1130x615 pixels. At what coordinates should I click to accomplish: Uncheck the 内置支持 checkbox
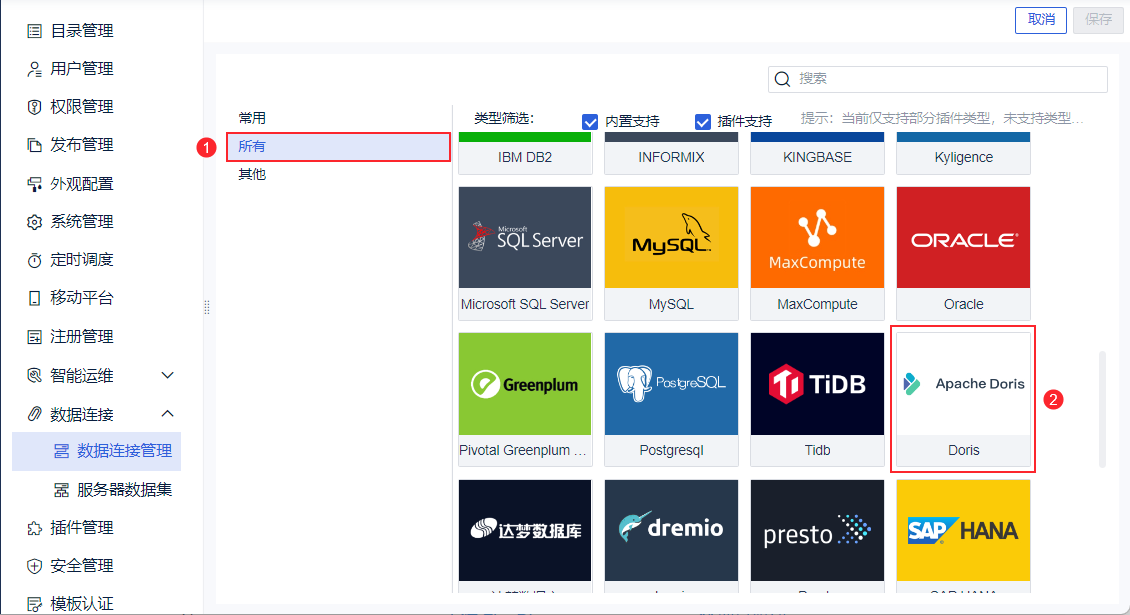click(590, 122)
